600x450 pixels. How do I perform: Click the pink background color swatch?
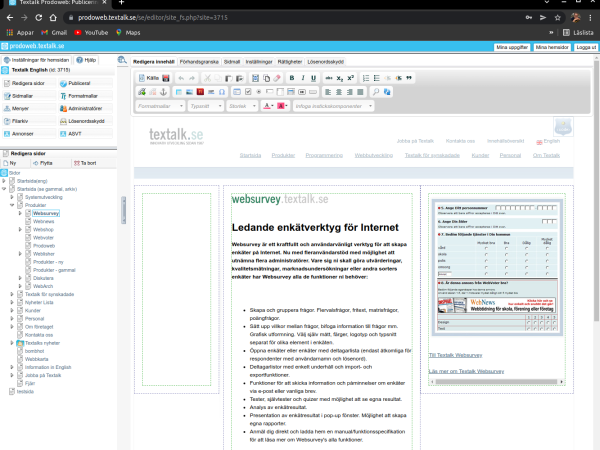282,106
